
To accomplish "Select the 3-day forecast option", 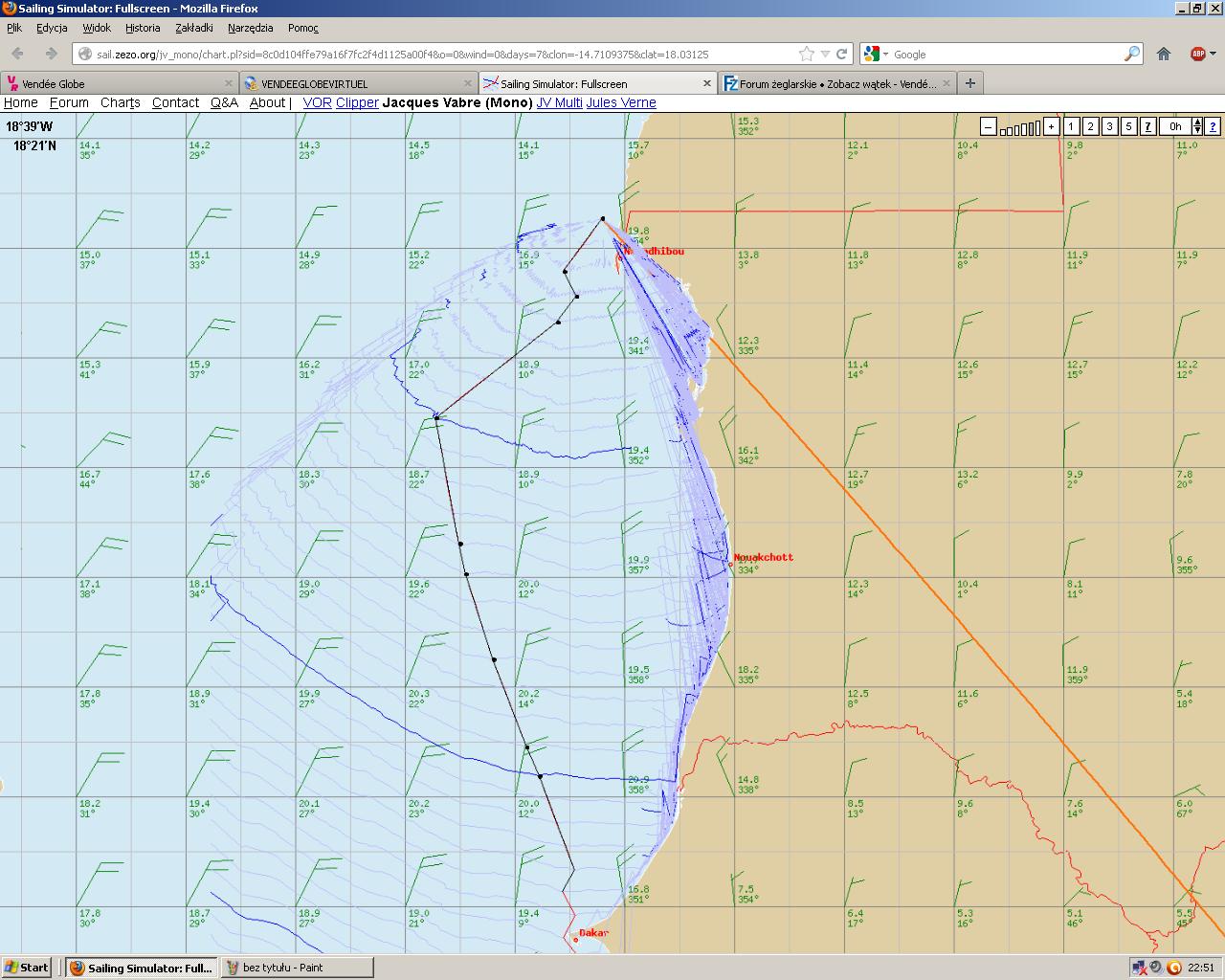I will [x=1109, y=126].
